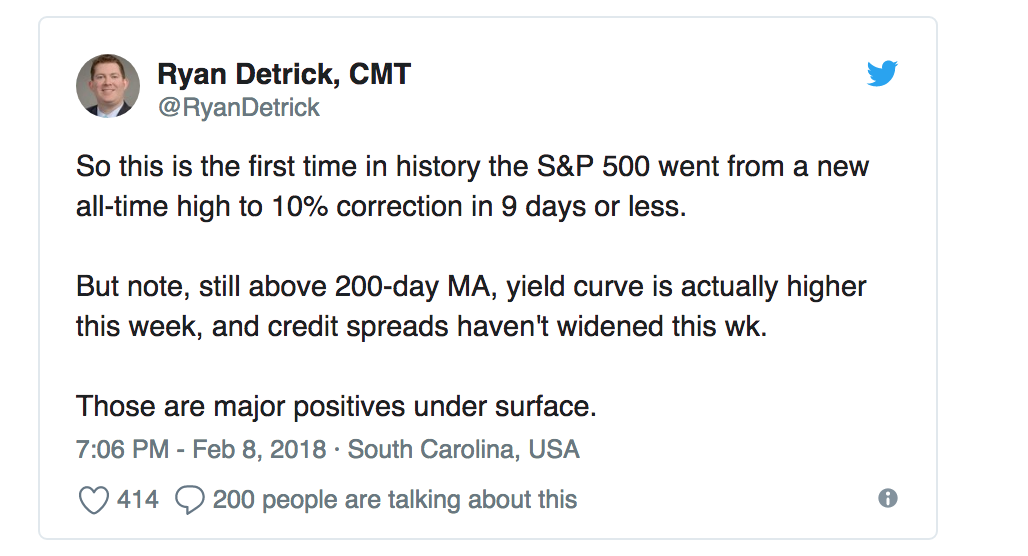Open the tweet info icon
This screenshot has height=556, width=1028.
(x=887, y=498)
